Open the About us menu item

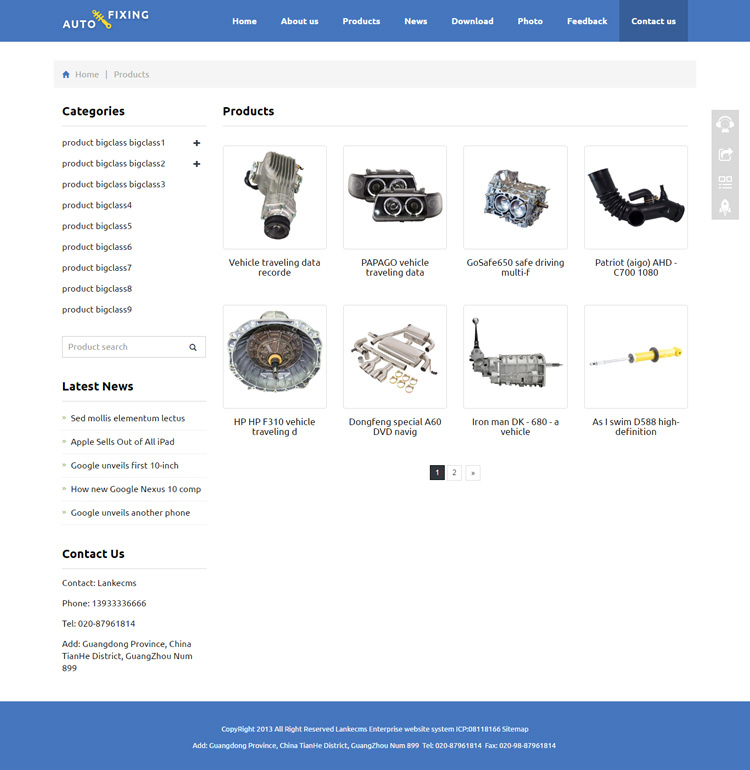[300, 21]
